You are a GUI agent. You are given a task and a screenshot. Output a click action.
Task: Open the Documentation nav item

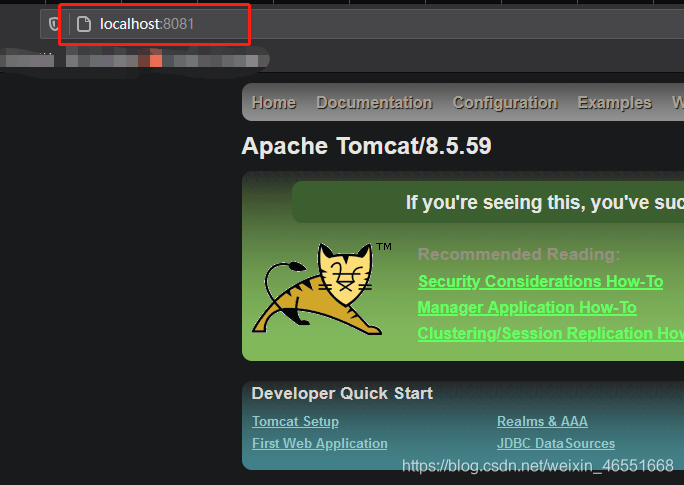(374, 102)
